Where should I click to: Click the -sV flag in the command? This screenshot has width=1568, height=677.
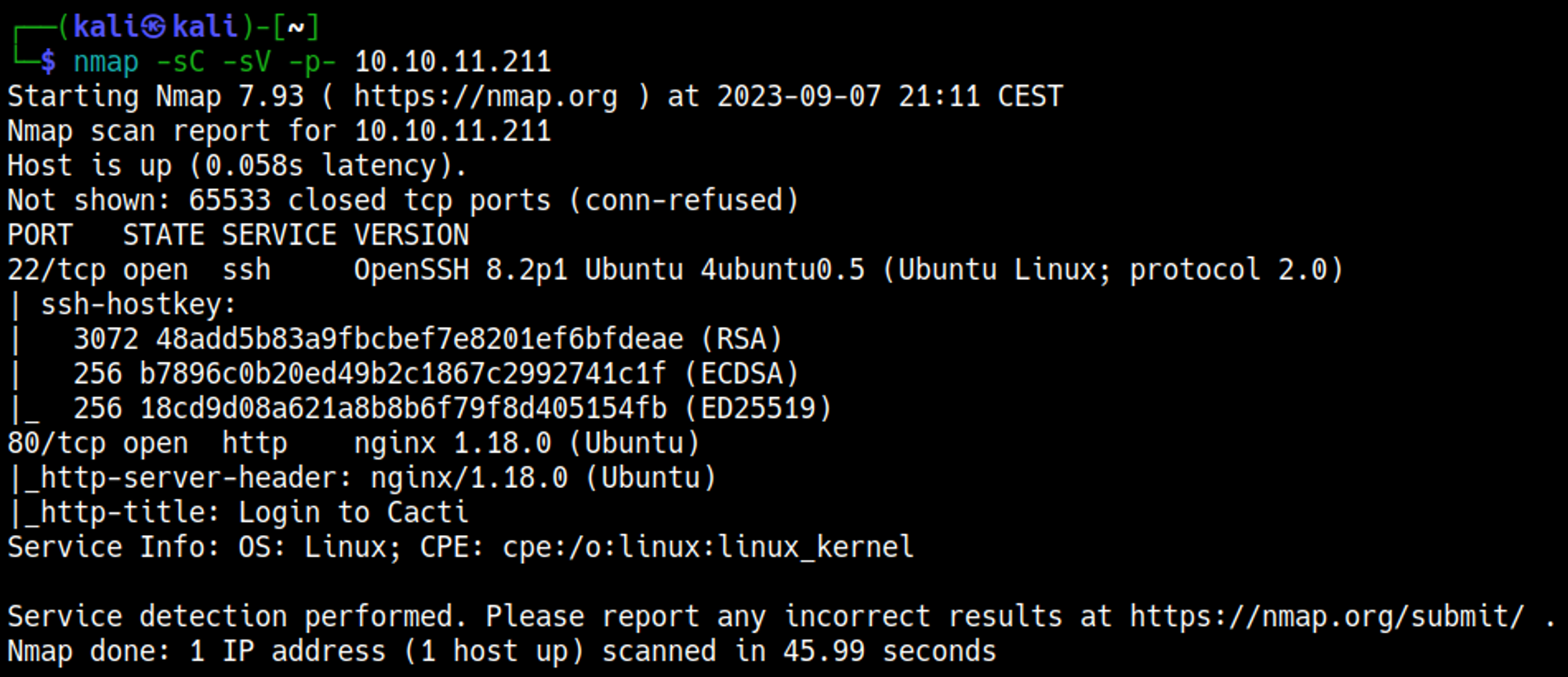coord(246,62)
